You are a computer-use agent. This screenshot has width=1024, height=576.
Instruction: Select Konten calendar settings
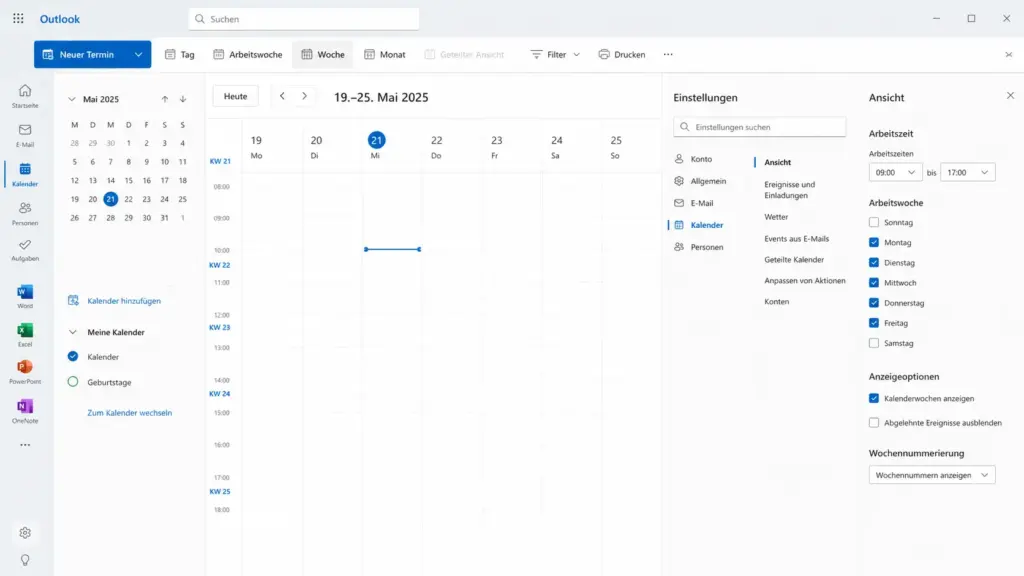pyautogui.click(x=776, y=302)
